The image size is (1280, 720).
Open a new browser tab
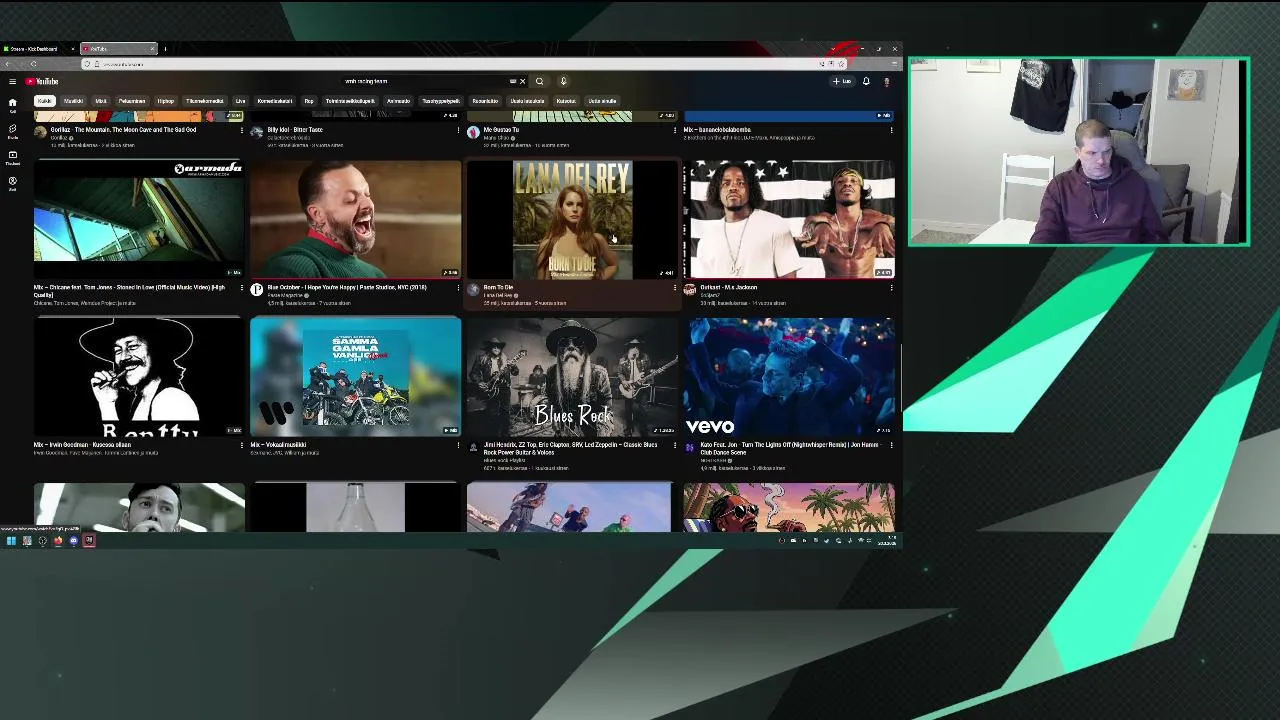click(x=165, y=49)
